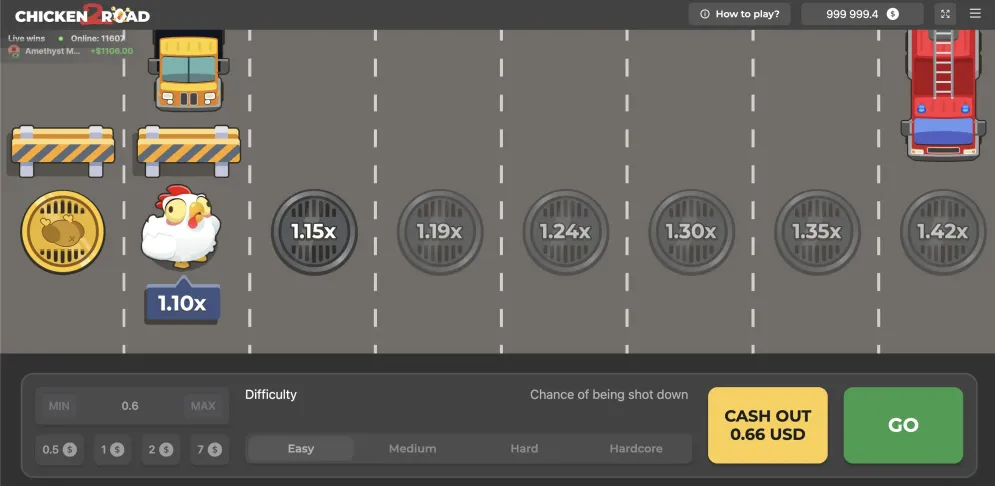Select Medium difficulty

point(412,449)
